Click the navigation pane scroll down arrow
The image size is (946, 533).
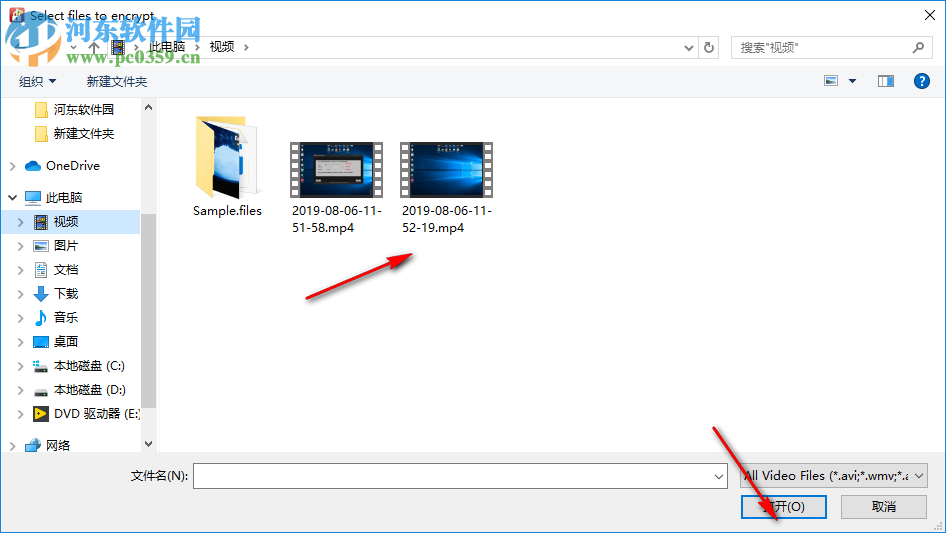(x=148, y=444)
